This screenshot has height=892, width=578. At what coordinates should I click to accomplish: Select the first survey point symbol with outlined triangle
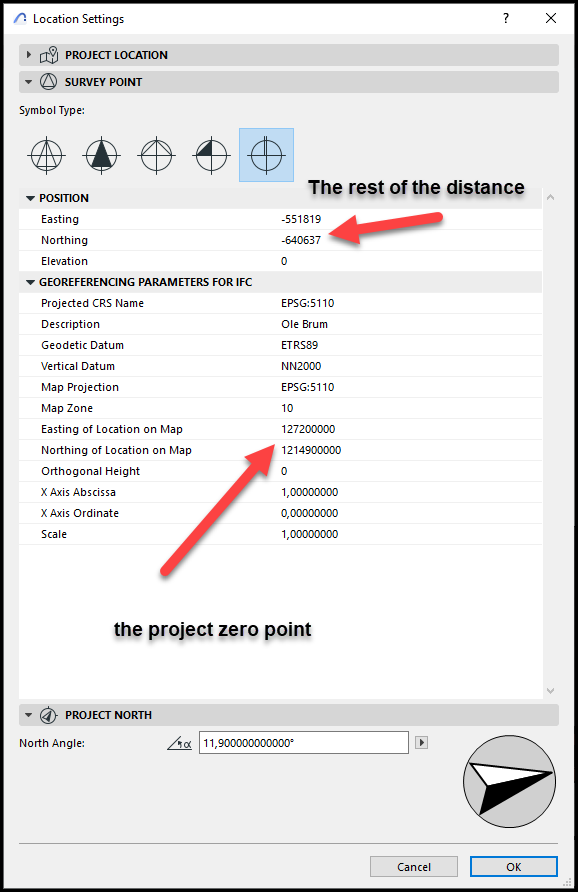(46, 155)
